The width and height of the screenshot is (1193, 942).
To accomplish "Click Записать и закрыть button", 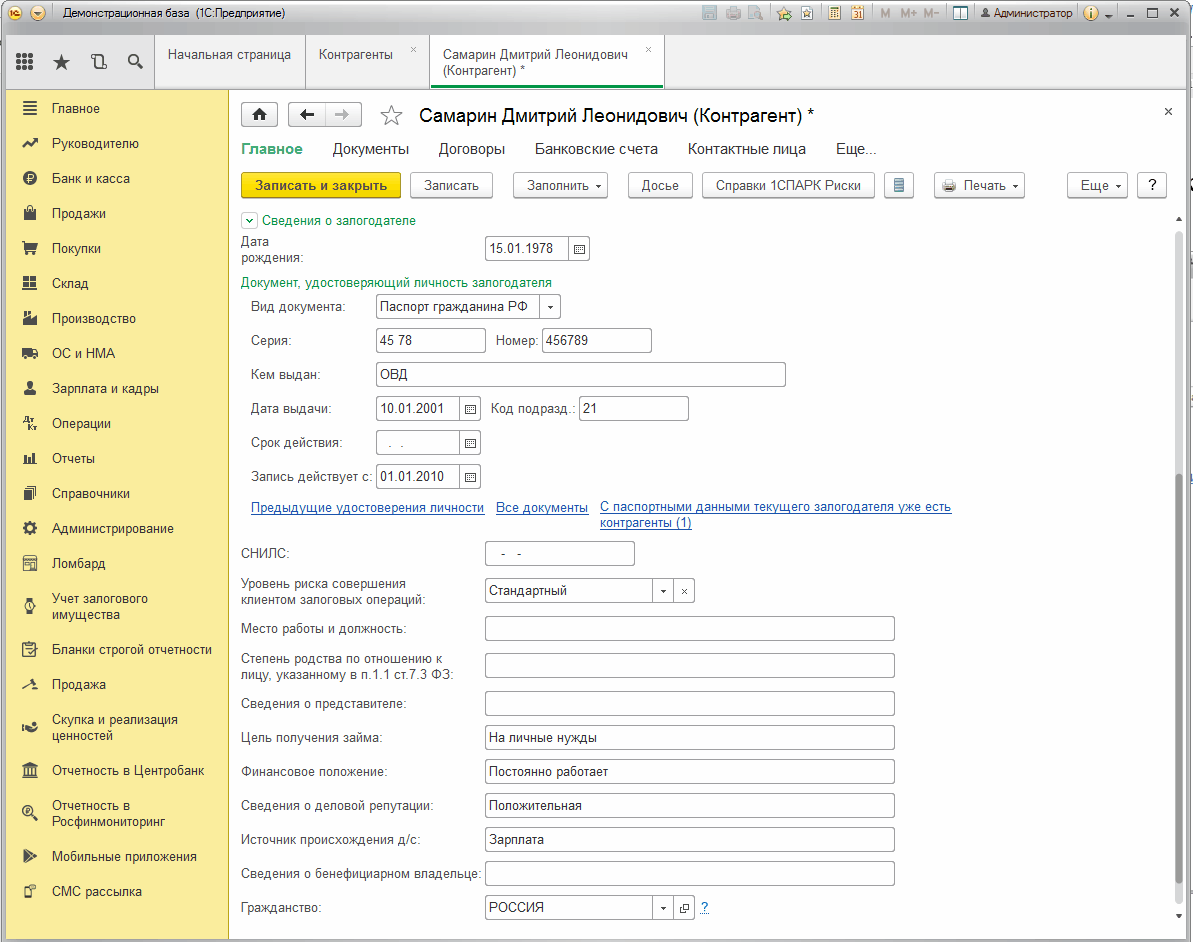I will point(321,186).
